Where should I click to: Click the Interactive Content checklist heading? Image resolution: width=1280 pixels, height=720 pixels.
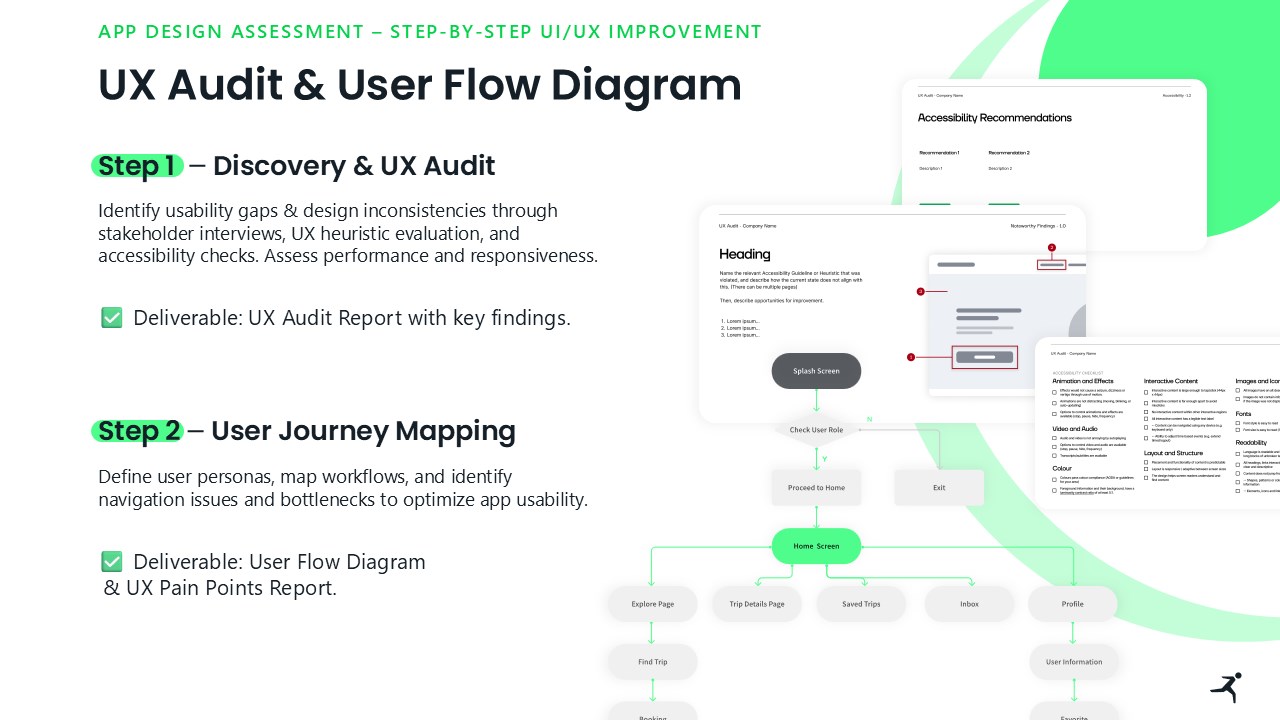[1171, 381]
